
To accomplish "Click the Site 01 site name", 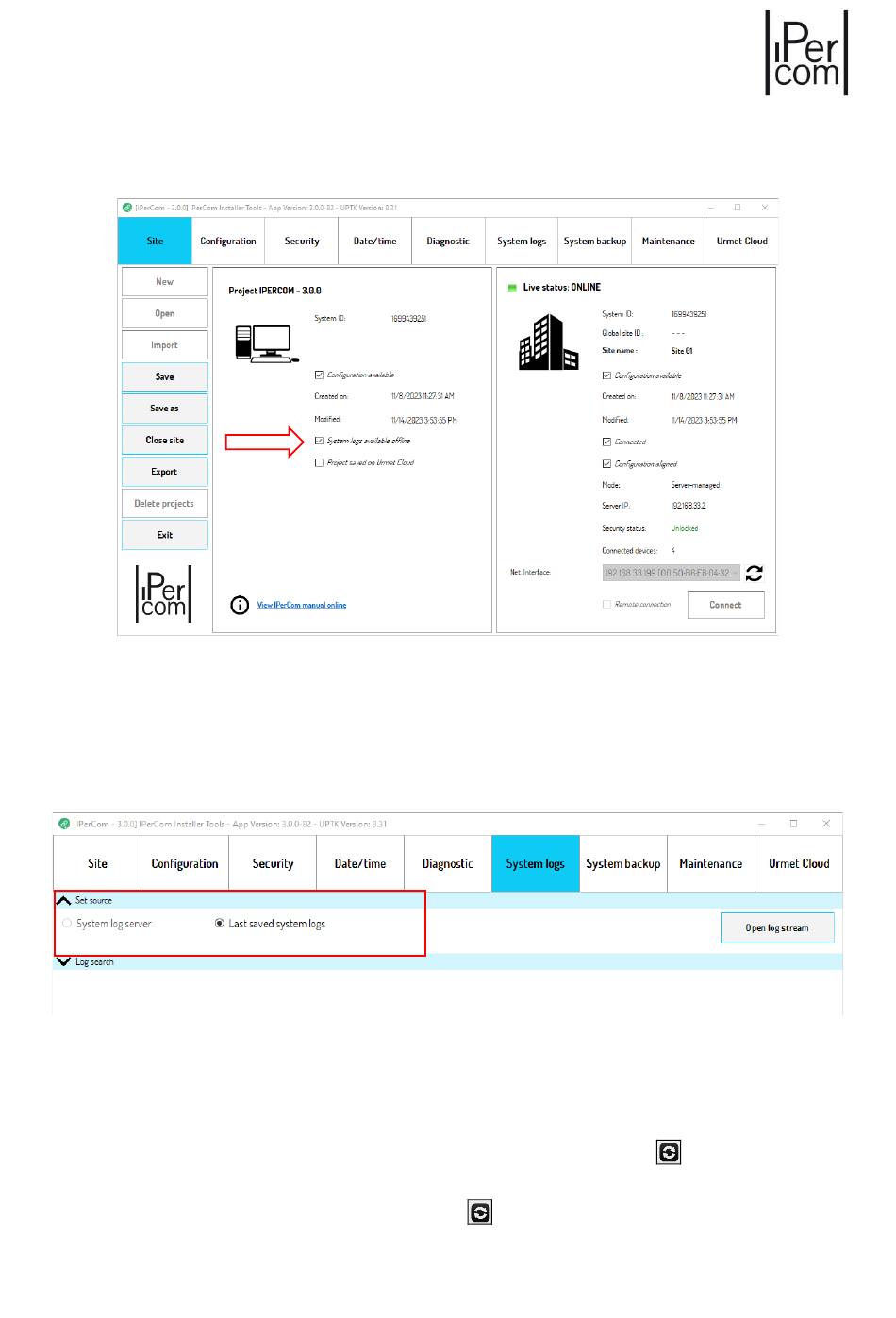I will click(682, 351).
